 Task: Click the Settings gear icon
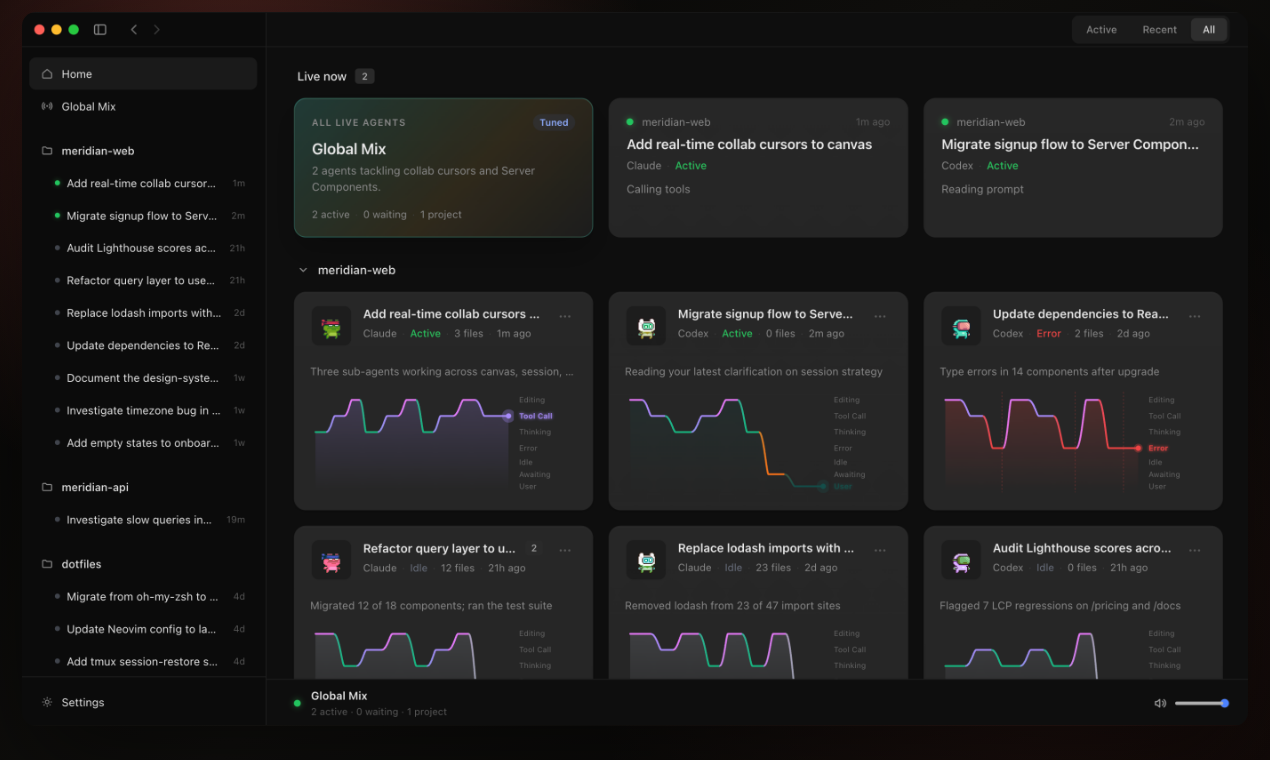click(47, 702)
